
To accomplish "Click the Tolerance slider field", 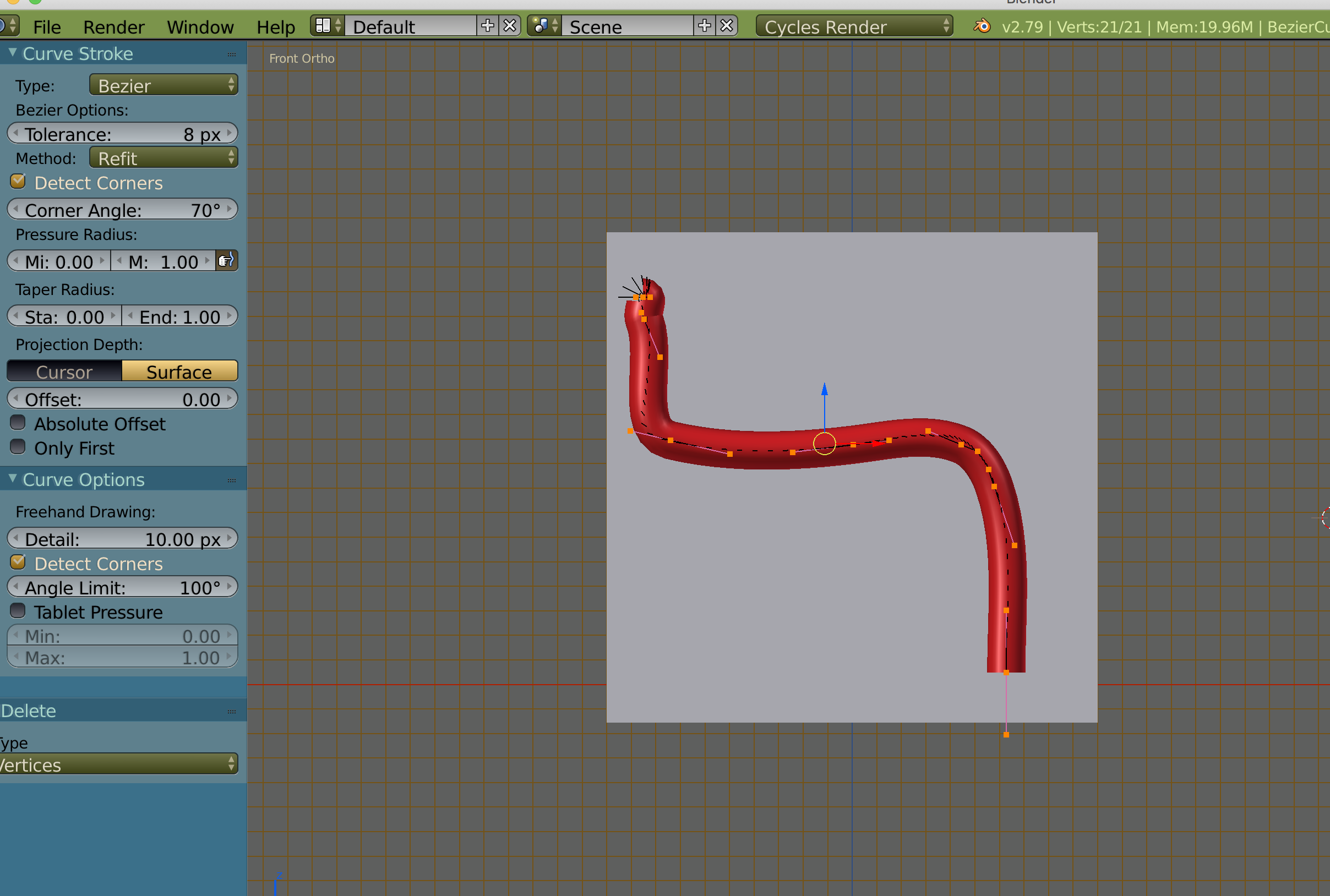I will coord(122,134).
